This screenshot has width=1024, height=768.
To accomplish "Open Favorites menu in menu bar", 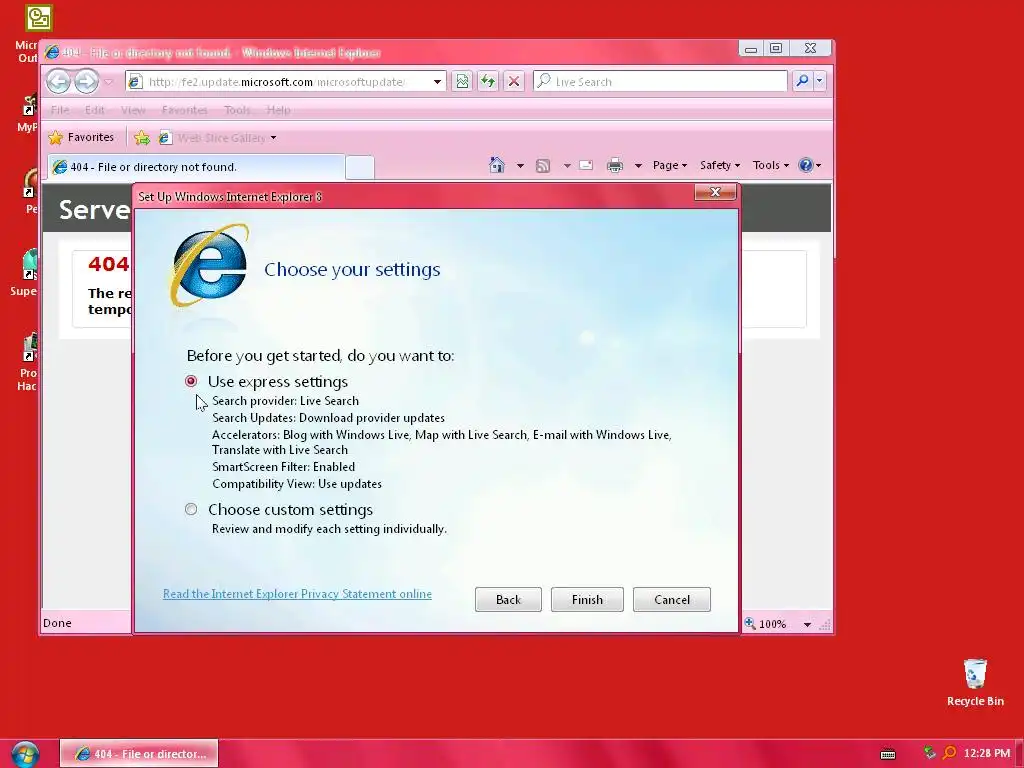I will 185,110.
